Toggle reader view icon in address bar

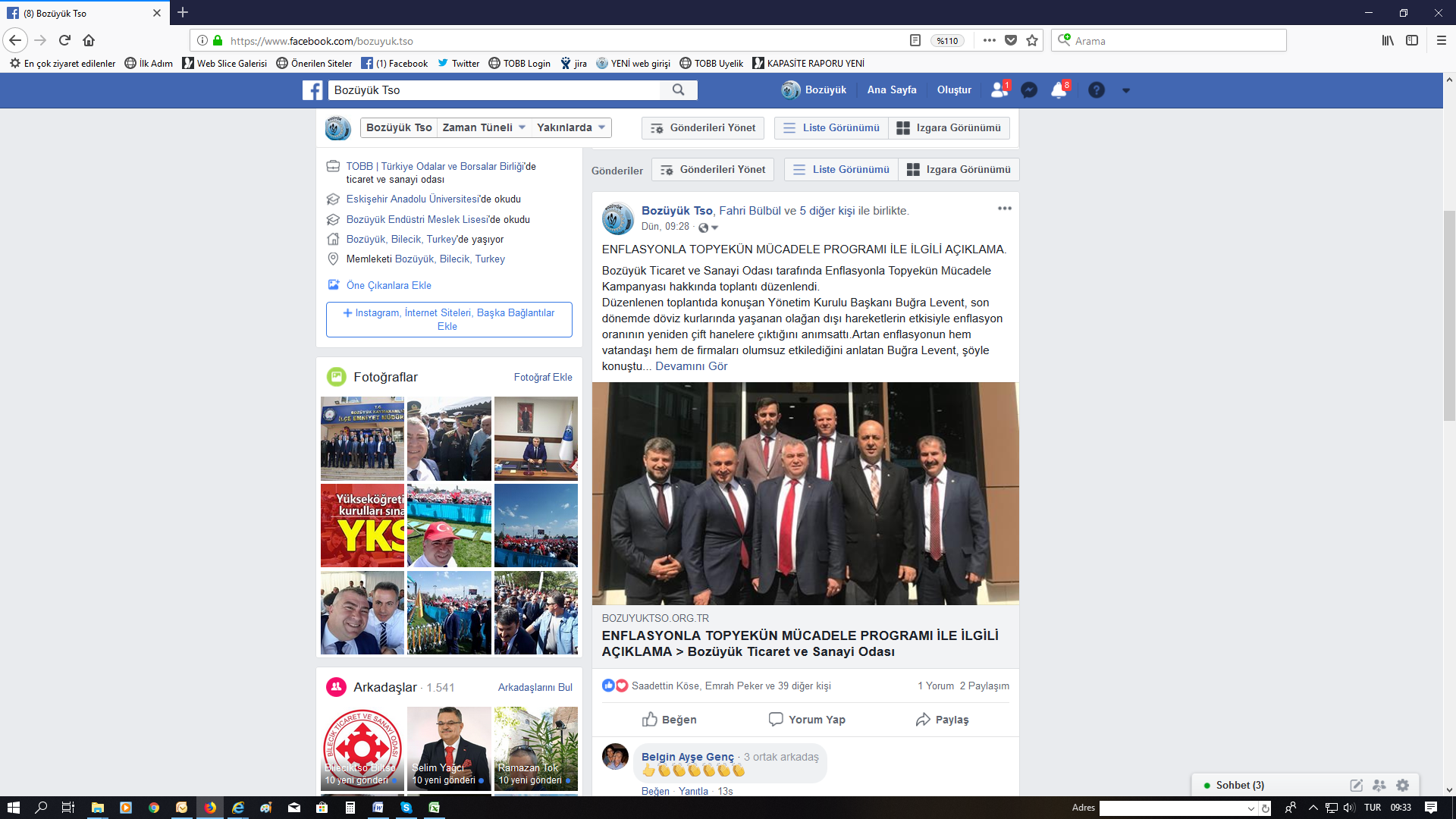(x=915, y=40)
